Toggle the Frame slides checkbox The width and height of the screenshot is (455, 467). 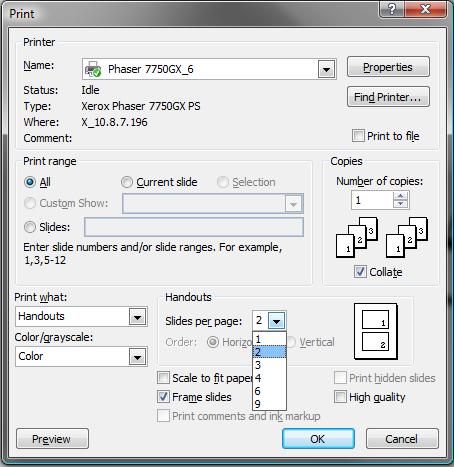tap(163, 397)
